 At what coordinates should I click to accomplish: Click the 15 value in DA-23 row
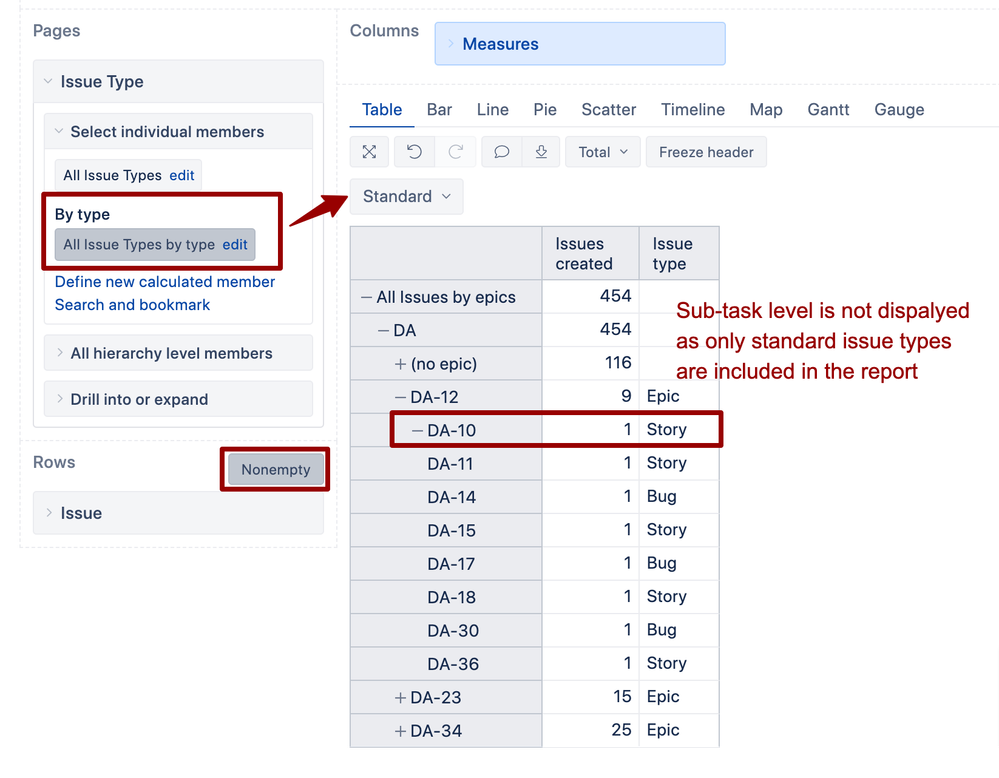(622, 696)
